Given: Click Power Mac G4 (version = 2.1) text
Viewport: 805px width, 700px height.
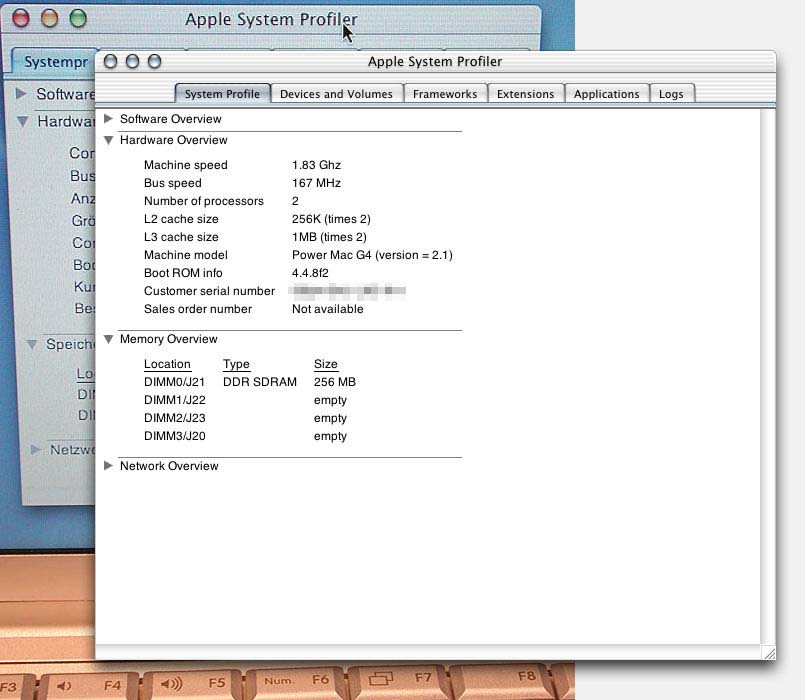Looking at the screenshot, I should coord(372,255).
